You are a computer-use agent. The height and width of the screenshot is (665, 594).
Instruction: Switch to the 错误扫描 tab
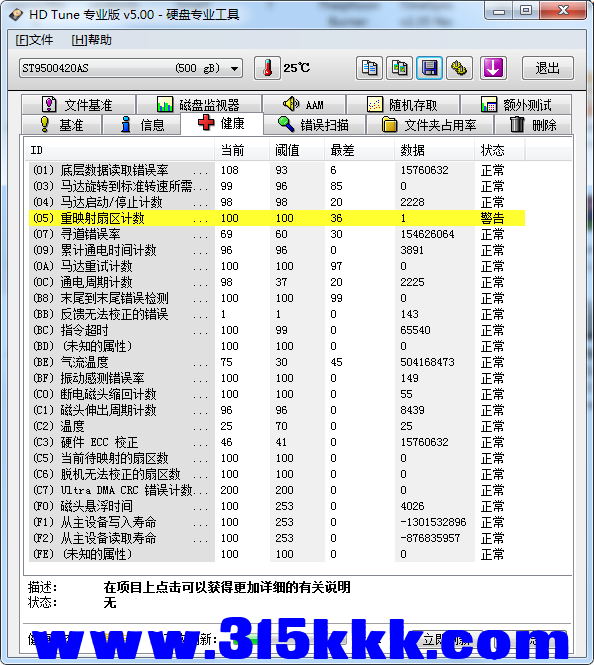click(314, 125)
